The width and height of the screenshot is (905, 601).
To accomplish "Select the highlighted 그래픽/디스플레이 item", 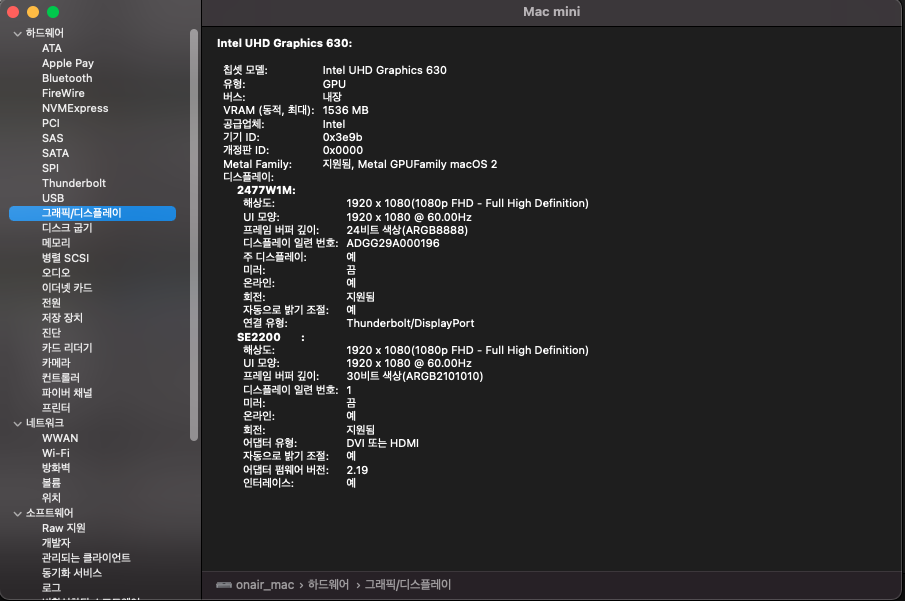I will click(92, 214).
